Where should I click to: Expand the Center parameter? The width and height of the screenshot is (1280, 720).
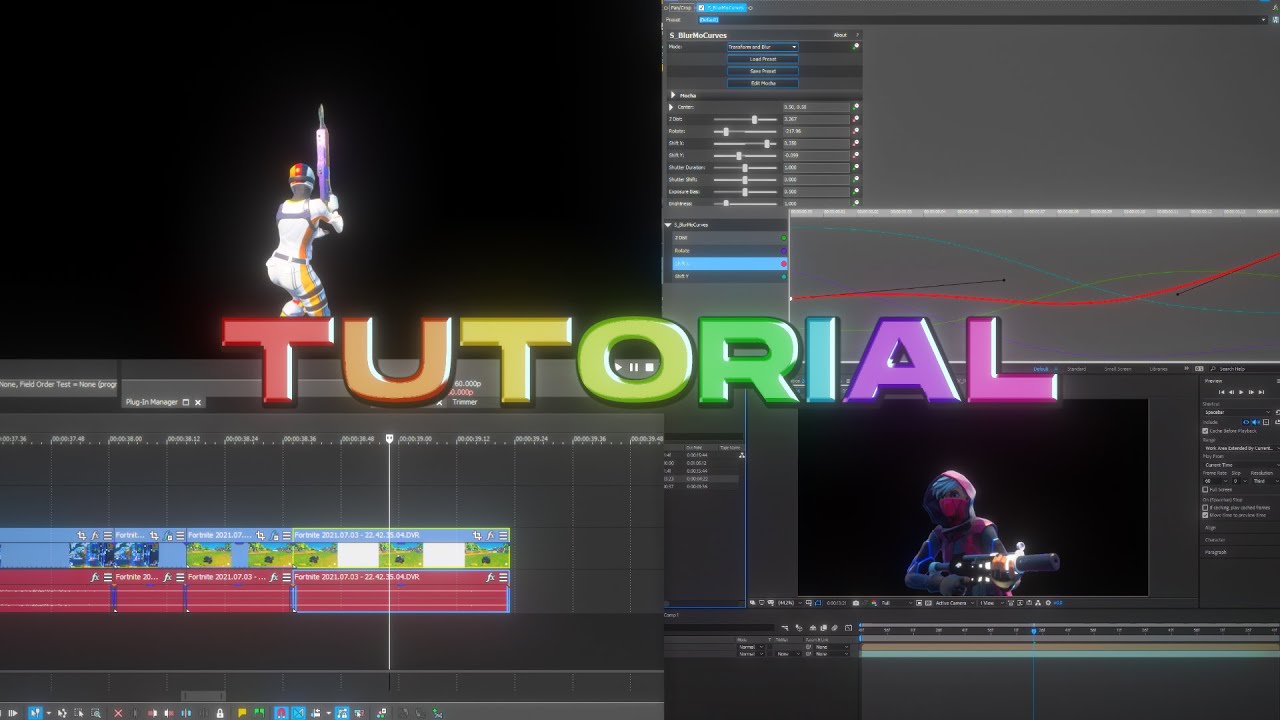coord(672,107)
